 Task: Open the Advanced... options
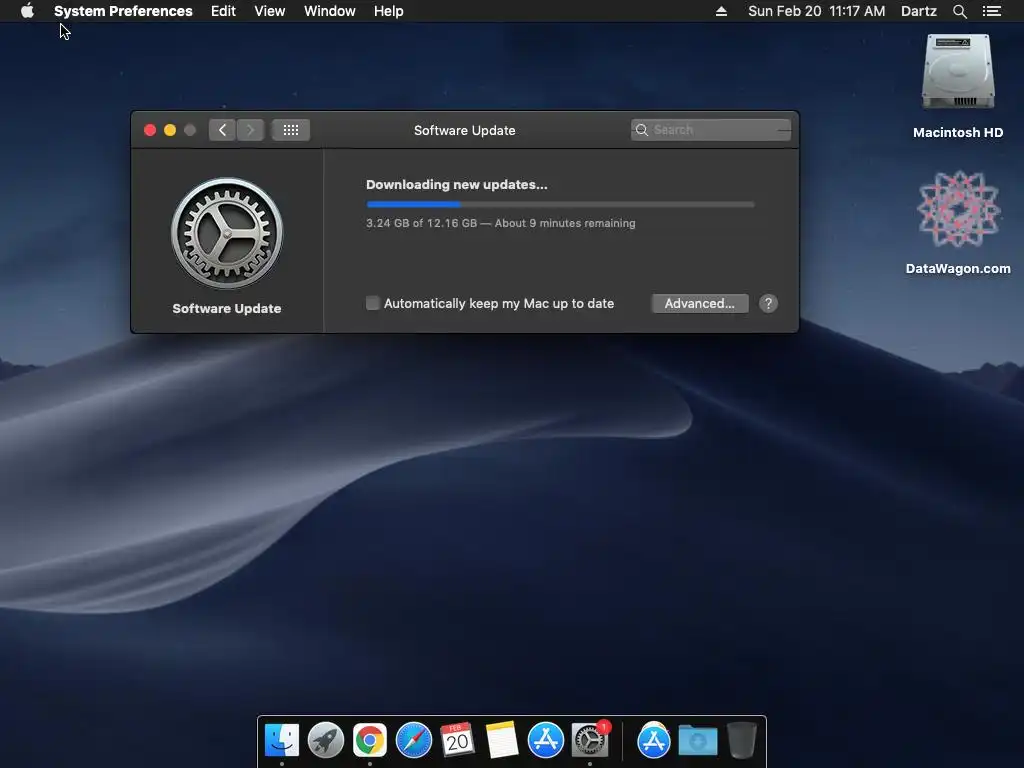[699, 303]
